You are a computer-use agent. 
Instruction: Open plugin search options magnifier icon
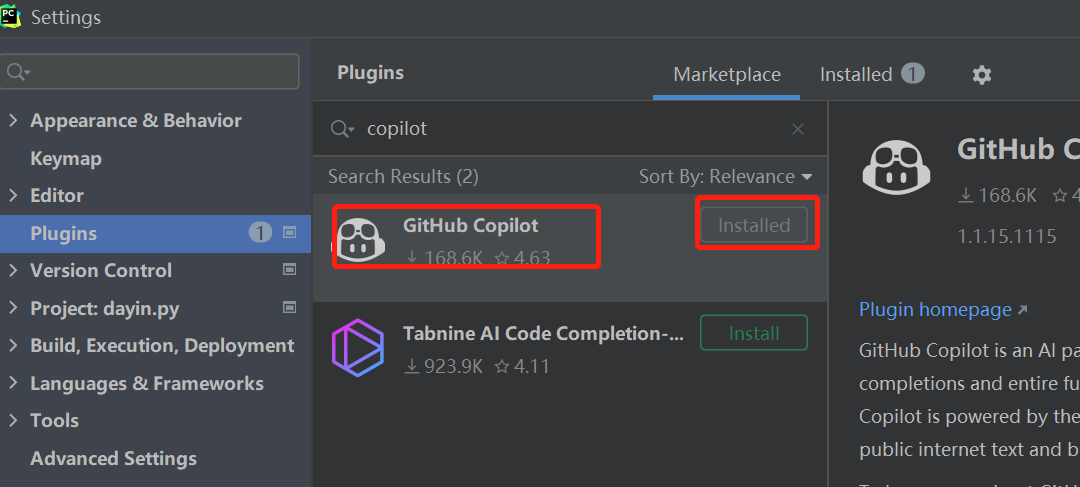(342, 129)
